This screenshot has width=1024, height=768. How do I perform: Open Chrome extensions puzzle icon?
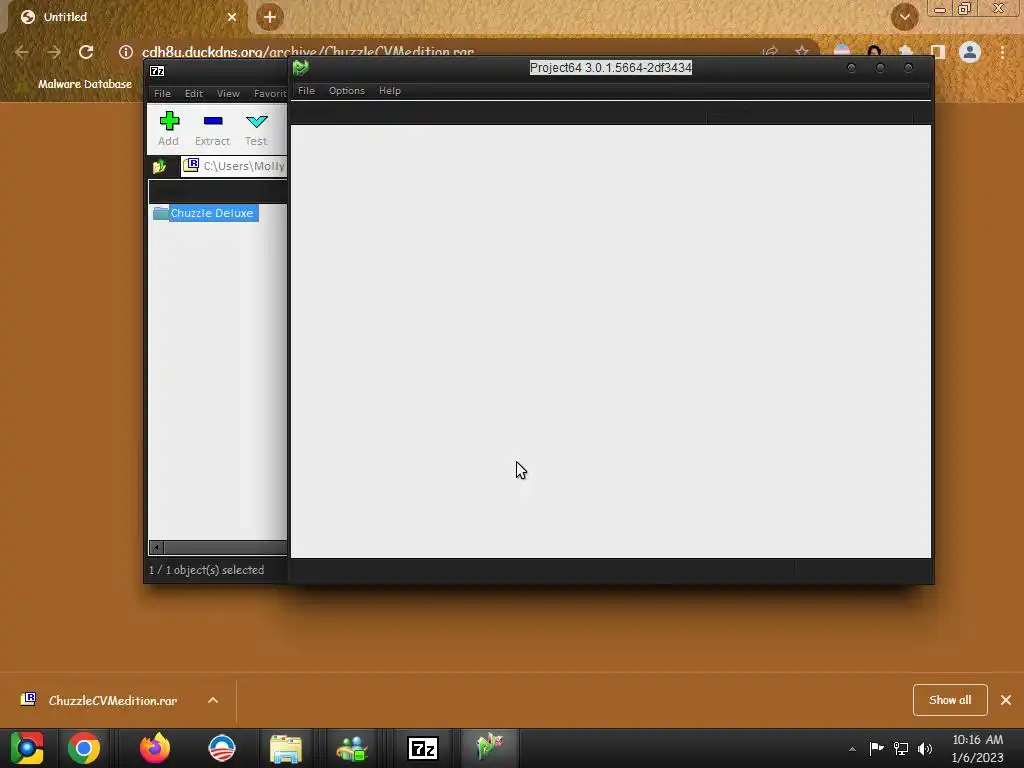[906, 52]
